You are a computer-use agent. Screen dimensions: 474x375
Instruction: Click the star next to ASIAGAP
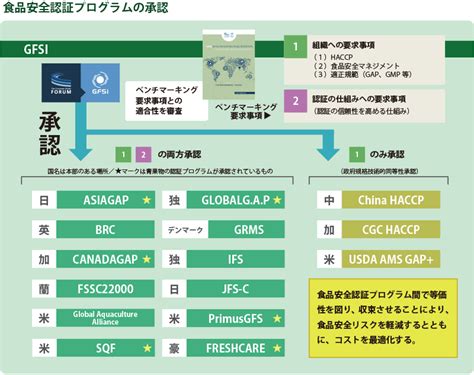coord(147,200)
